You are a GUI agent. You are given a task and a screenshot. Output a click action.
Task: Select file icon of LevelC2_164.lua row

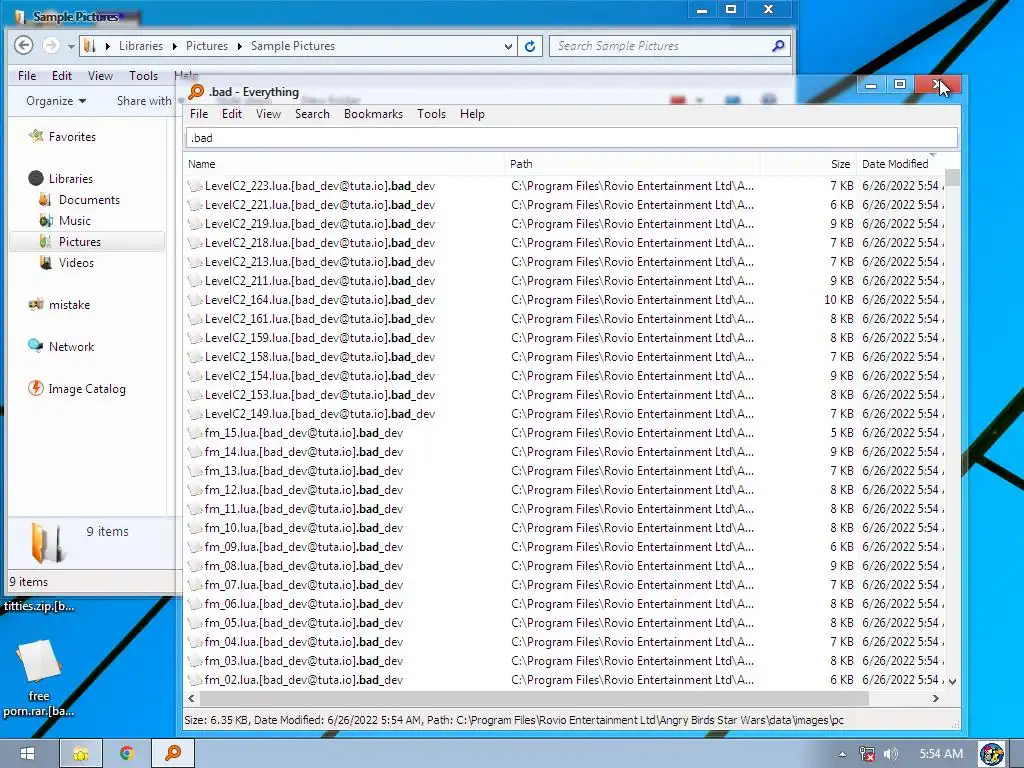pyautogui.click(x=195, y=300)
